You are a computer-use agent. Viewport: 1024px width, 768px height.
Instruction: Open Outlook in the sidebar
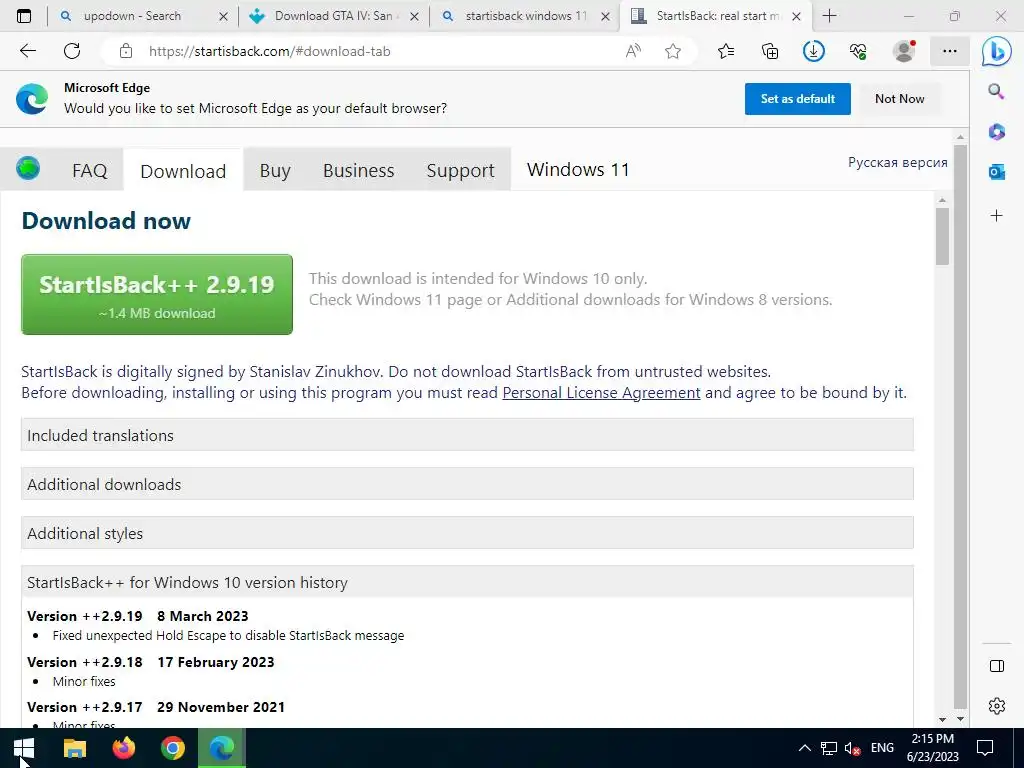pyautogui.click(x=997, y=172)
